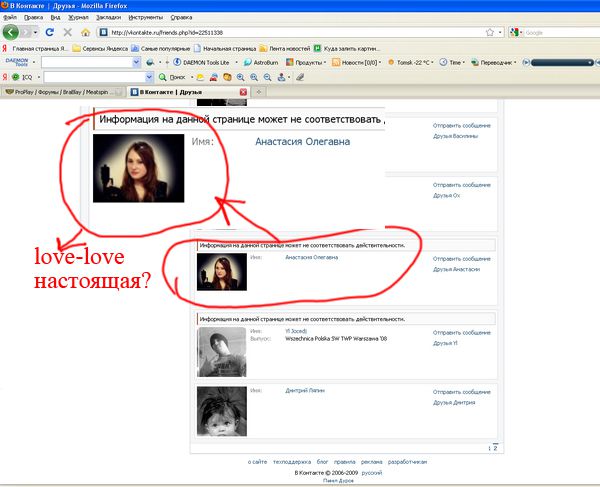This screenshot has height=487, width=600.
Task: Open the Инструменты menu
Action: point(145,17)
